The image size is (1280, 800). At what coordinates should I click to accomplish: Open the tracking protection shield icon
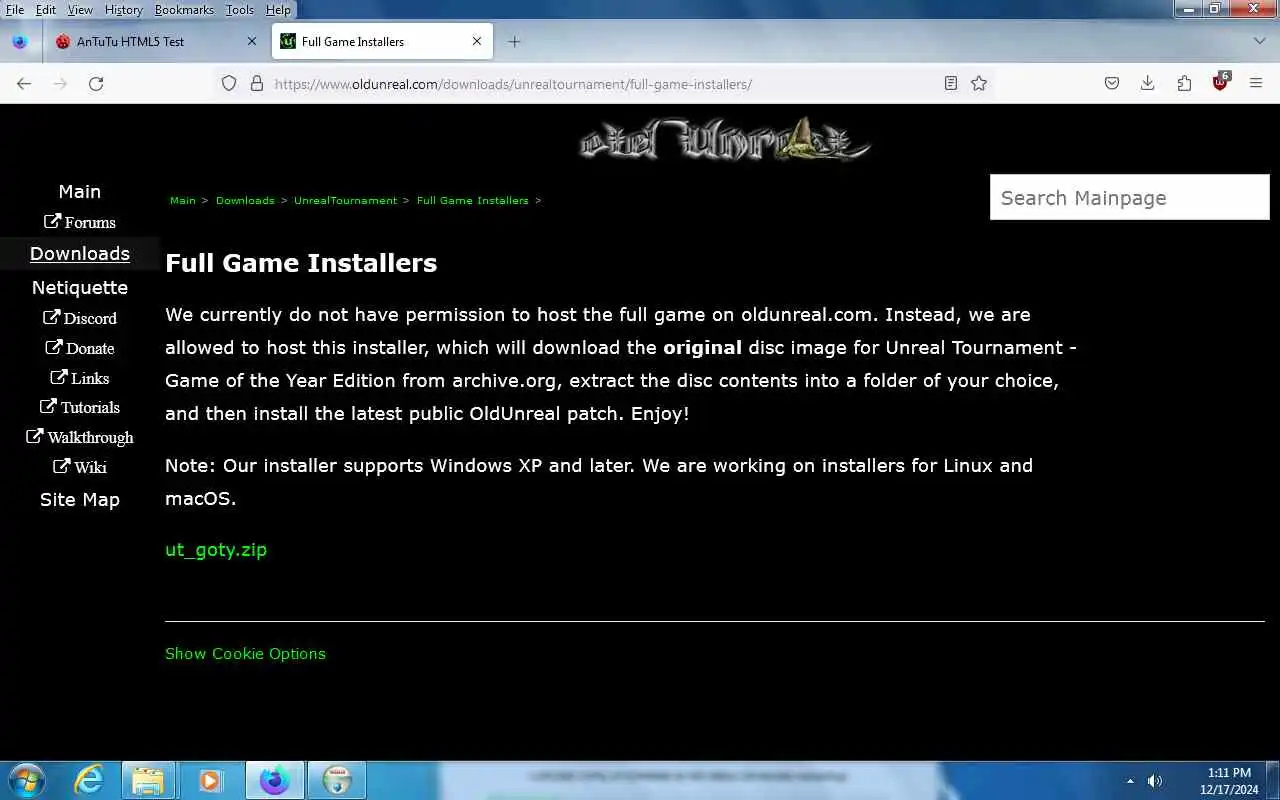(229, 84)
